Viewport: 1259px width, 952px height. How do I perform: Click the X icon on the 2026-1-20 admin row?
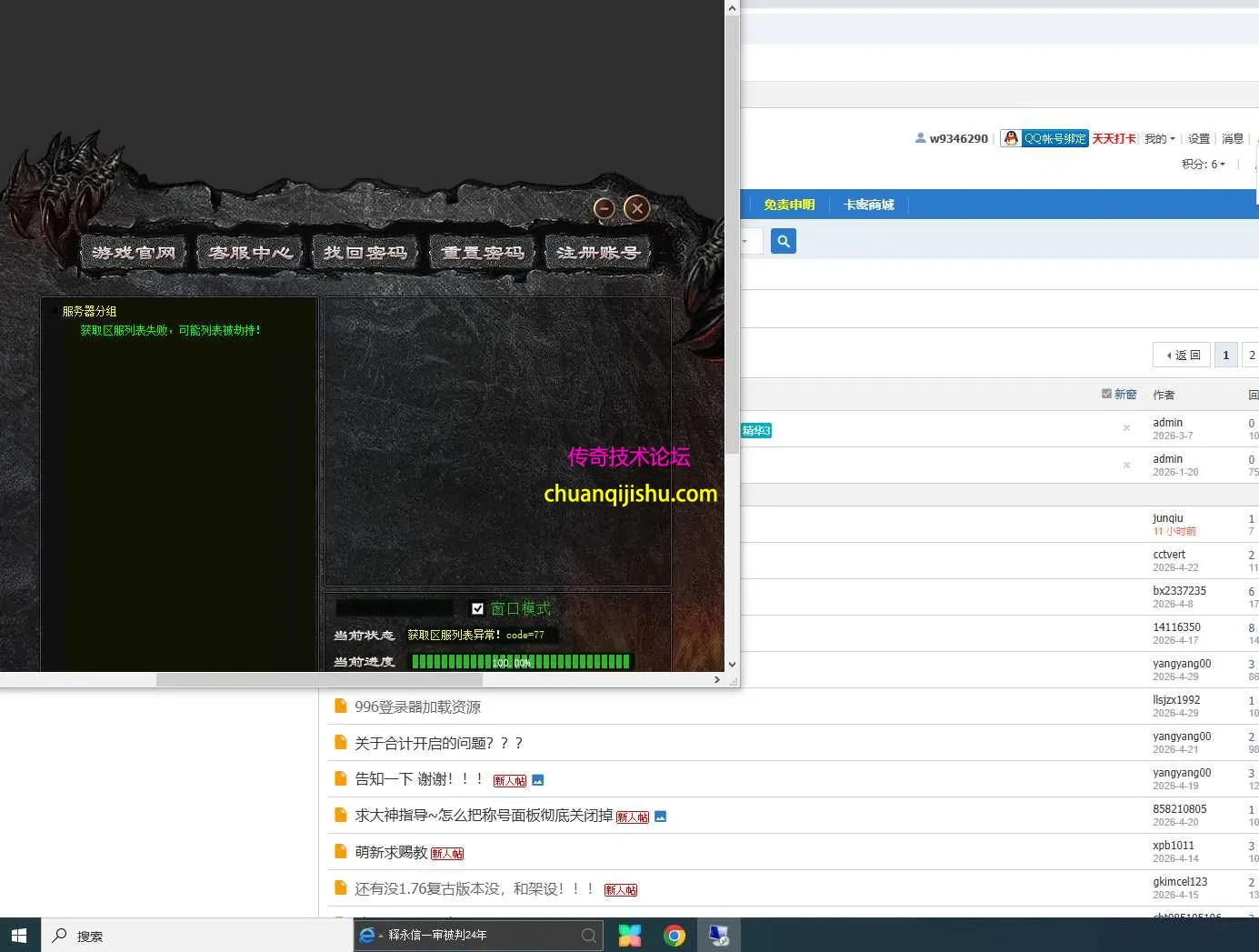(x=1126, y=465)
